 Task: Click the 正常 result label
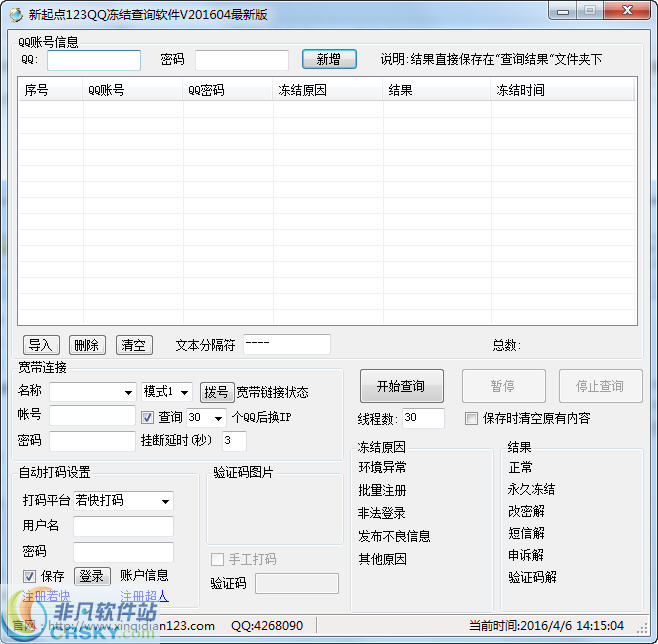click(x=520, y=467)
